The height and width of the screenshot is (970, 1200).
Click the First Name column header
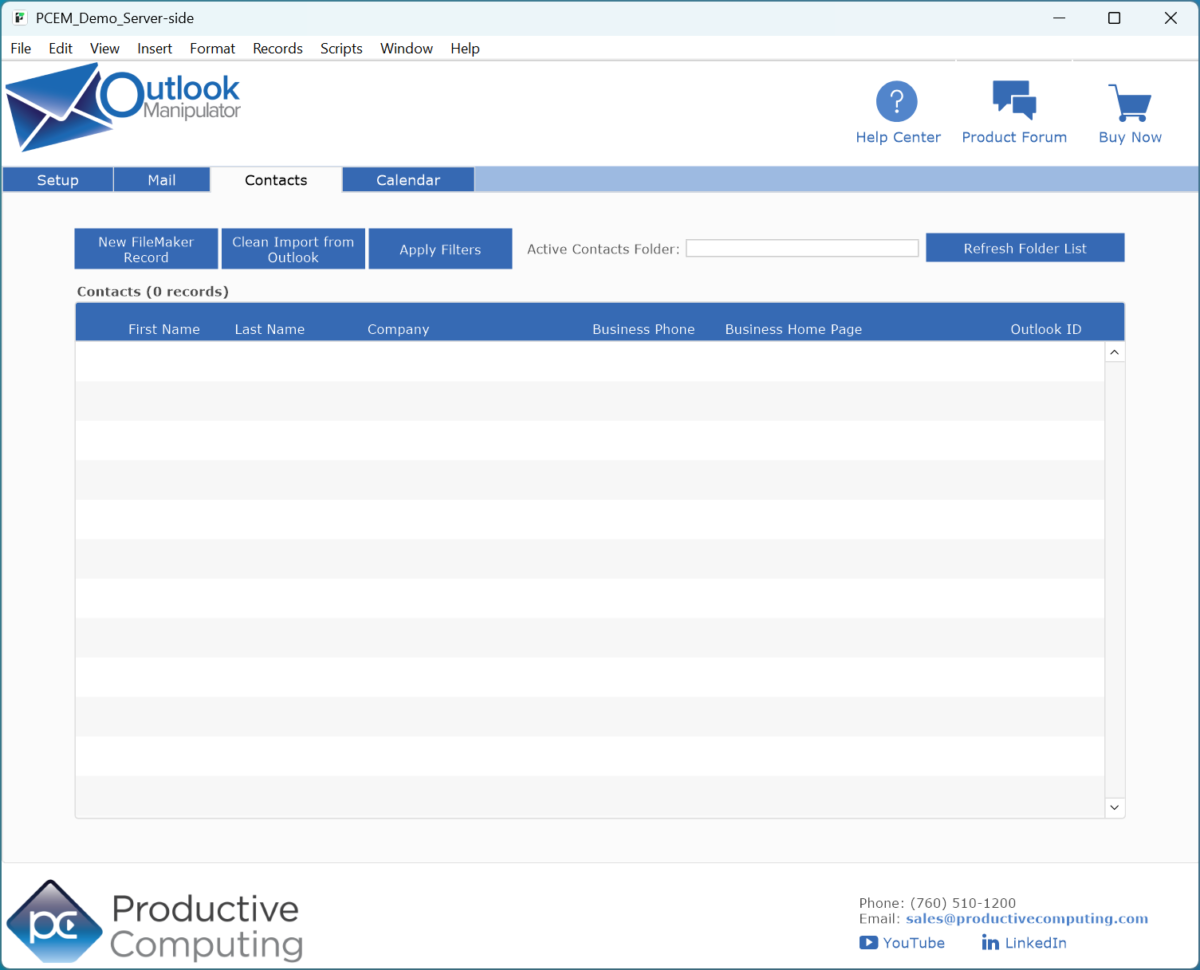click(x=164, y=329)
